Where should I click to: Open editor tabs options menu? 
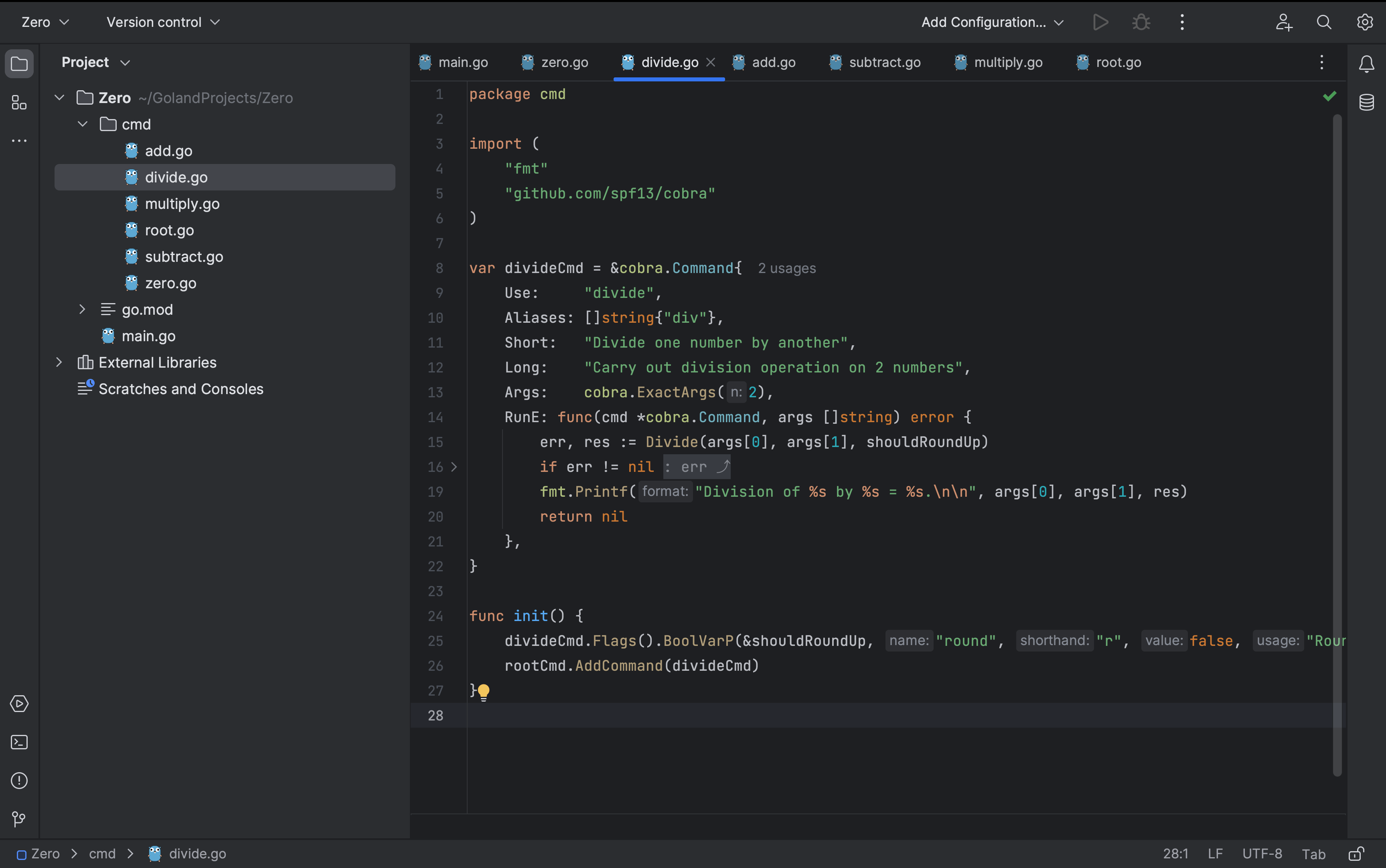click(1322, 63)
